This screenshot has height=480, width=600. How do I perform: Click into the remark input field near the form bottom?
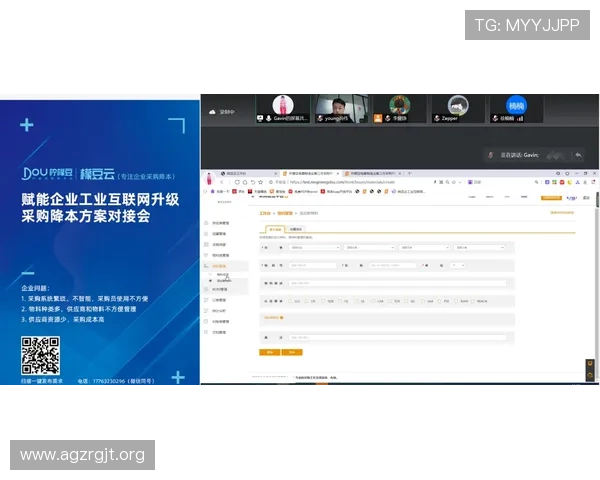coord(398,337)
